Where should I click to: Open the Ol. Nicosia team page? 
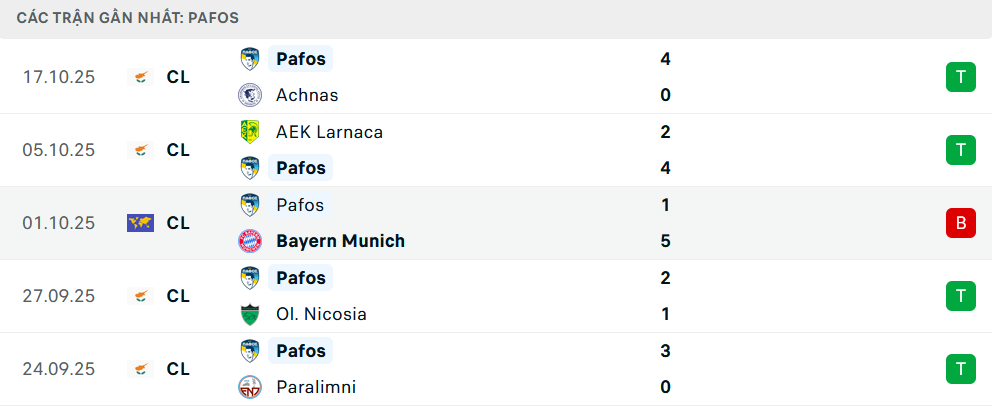pos(321,314)
